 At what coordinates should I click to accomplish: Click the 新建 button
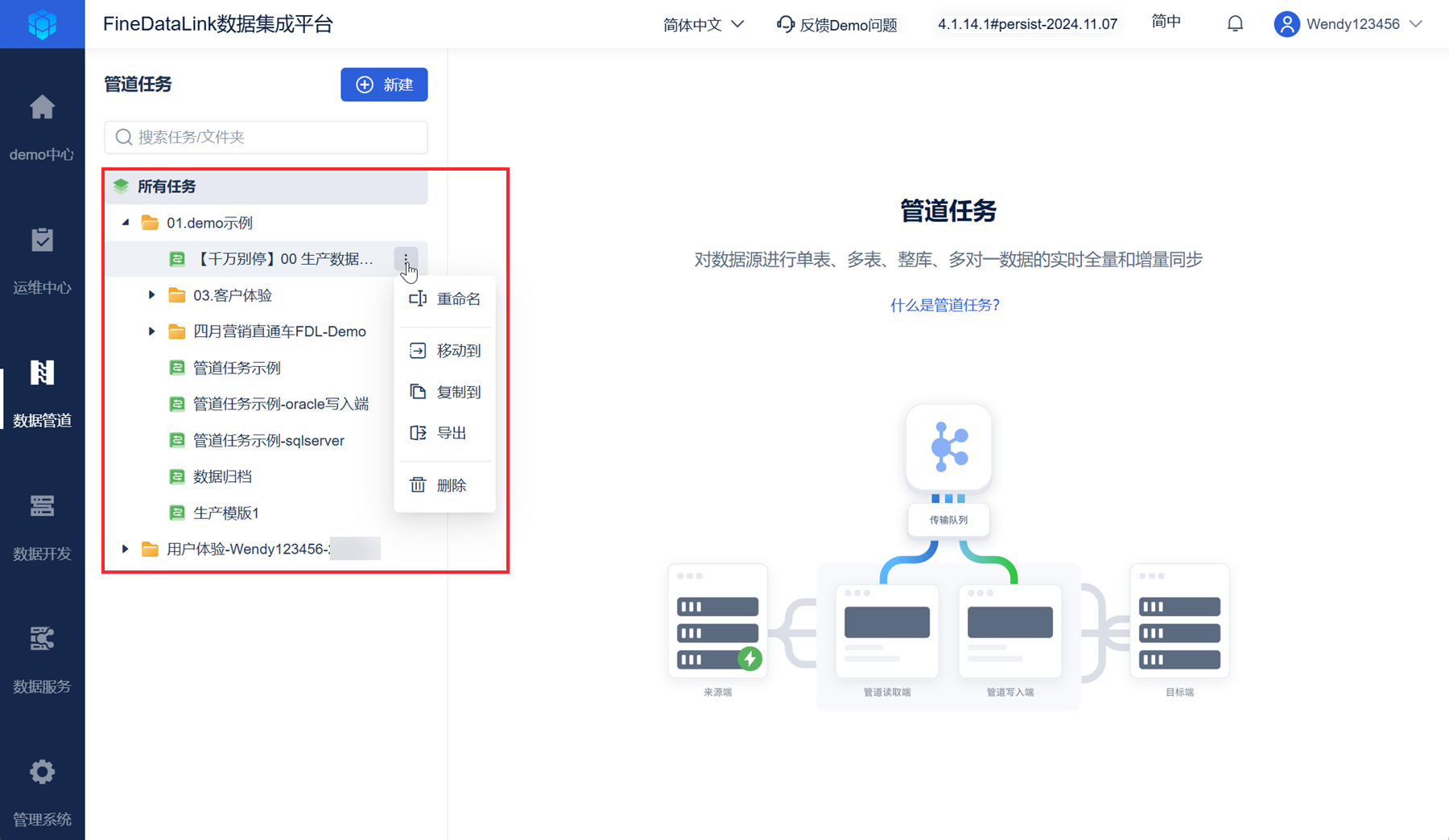[x=384, y=84]
